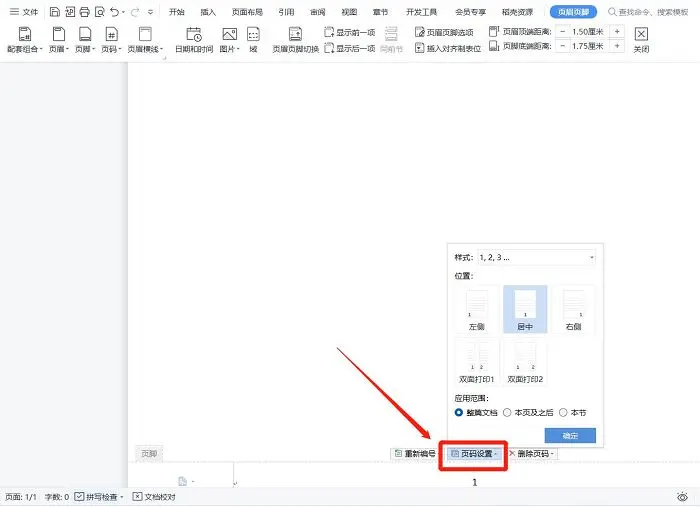This screenshot has width=700, height=507.
Task: Insert a 域 field
Action: (253, 40)
